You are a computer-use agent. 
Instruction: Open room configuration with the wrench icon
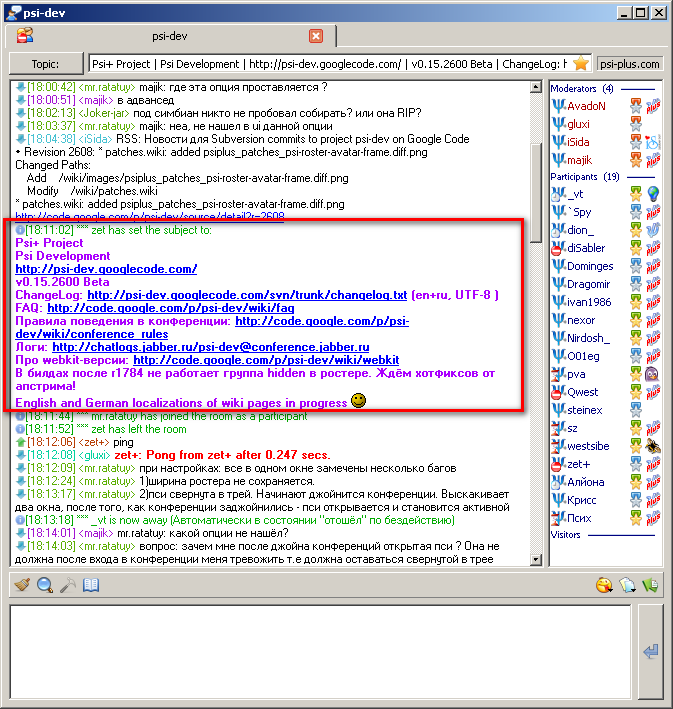pos(68,586)
